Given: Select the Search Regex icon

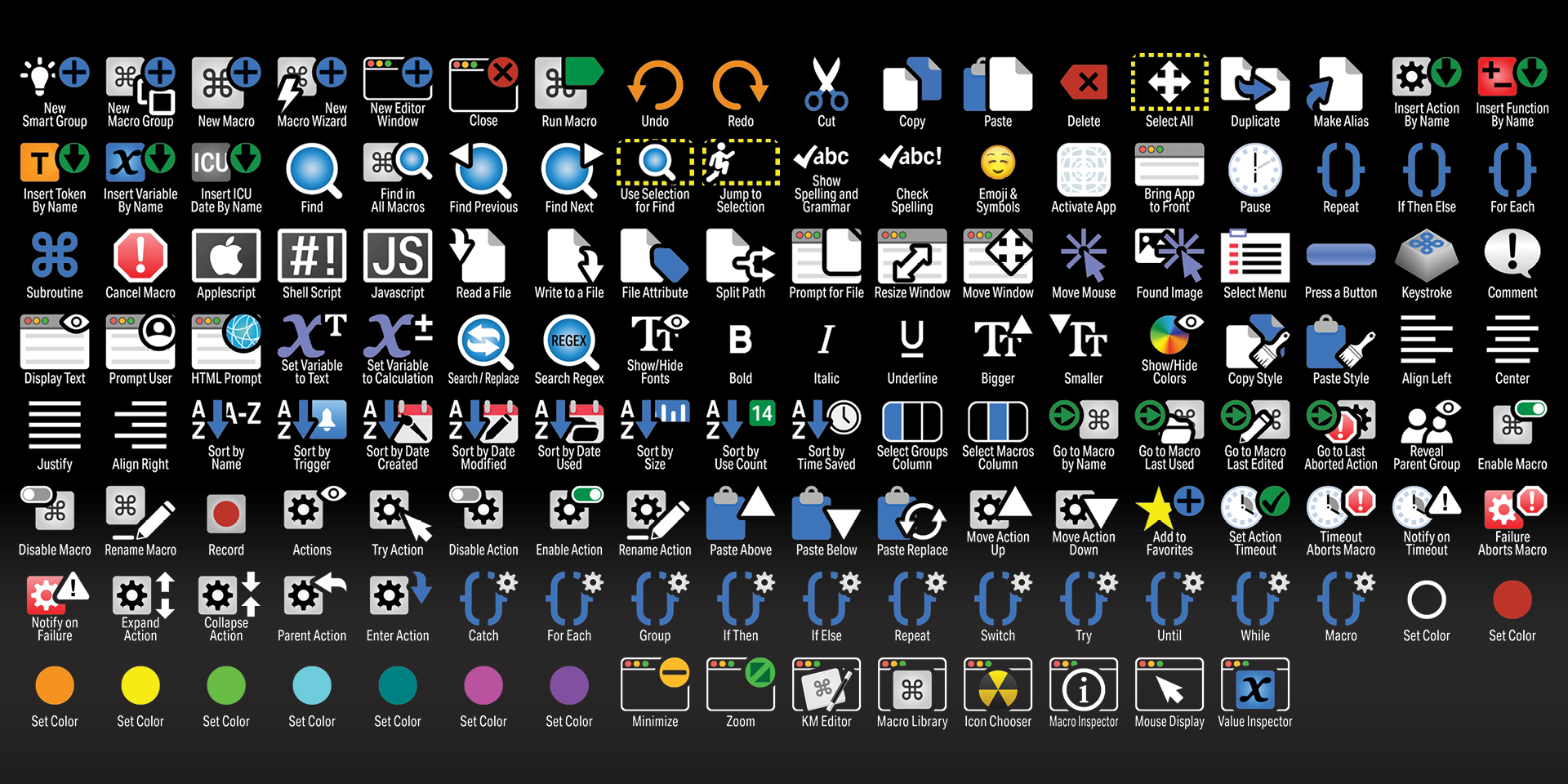Looking at the screenshot, I should pyautogui.click(x=569, y=343).
